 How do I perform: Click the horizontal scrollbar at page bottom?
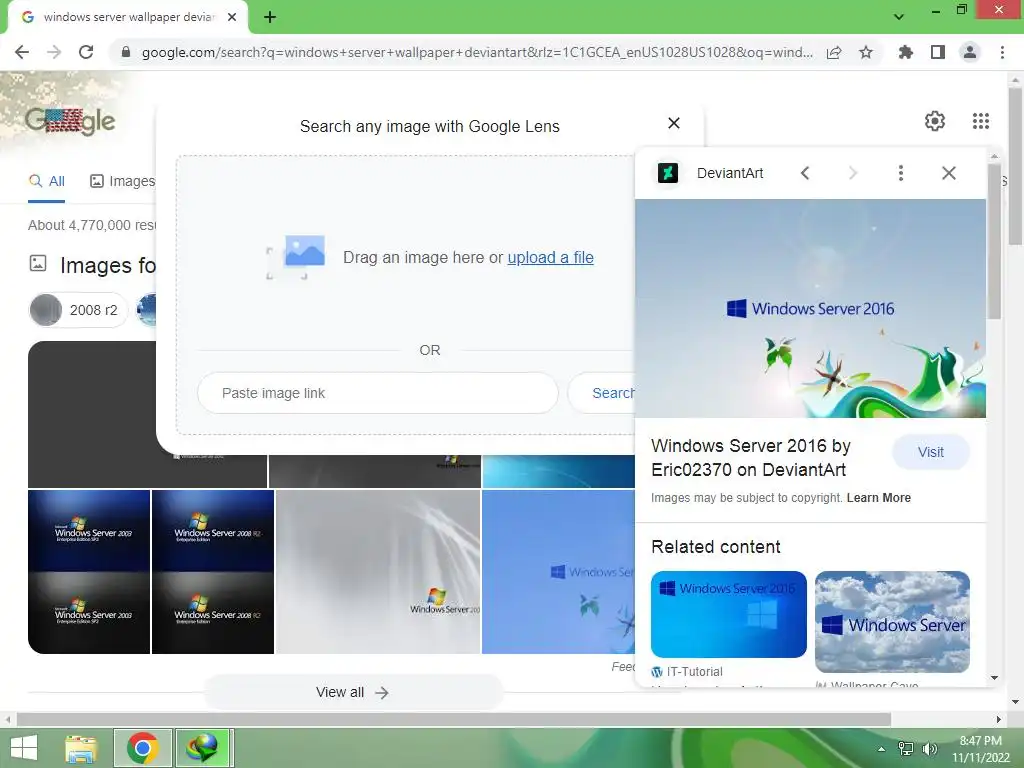[x=454, y=719]
